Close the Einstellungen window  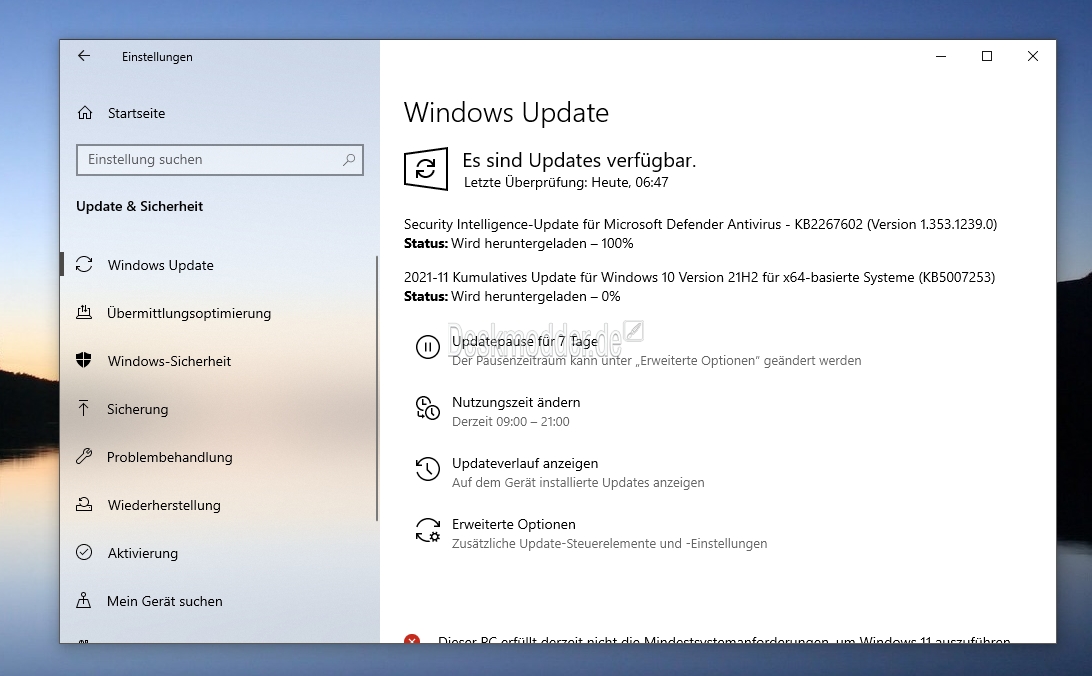click(x=1033, y=56)
